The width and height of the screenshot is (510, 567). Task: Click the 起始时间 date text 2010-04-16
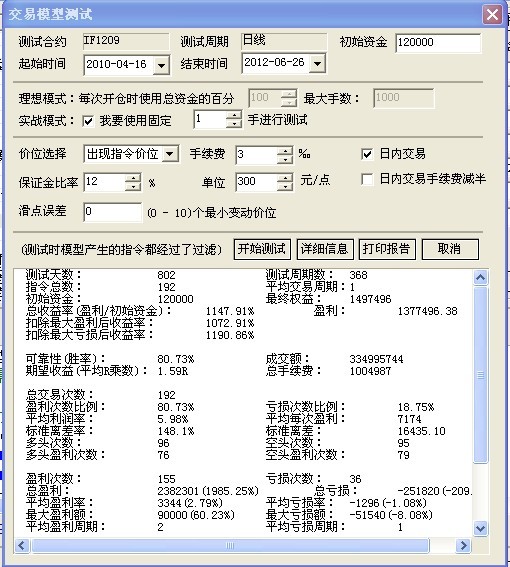click(116, 64)
